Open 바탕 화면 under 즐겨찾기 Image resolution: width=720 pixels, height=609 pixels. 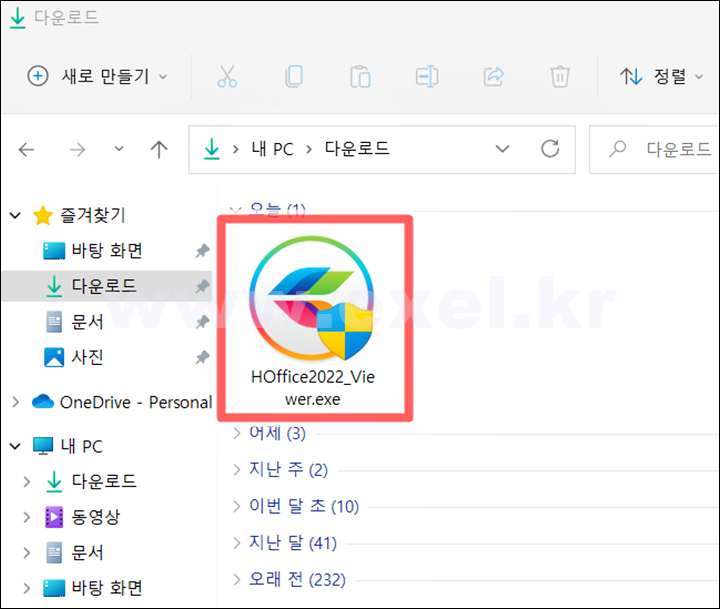coord(107,251)
